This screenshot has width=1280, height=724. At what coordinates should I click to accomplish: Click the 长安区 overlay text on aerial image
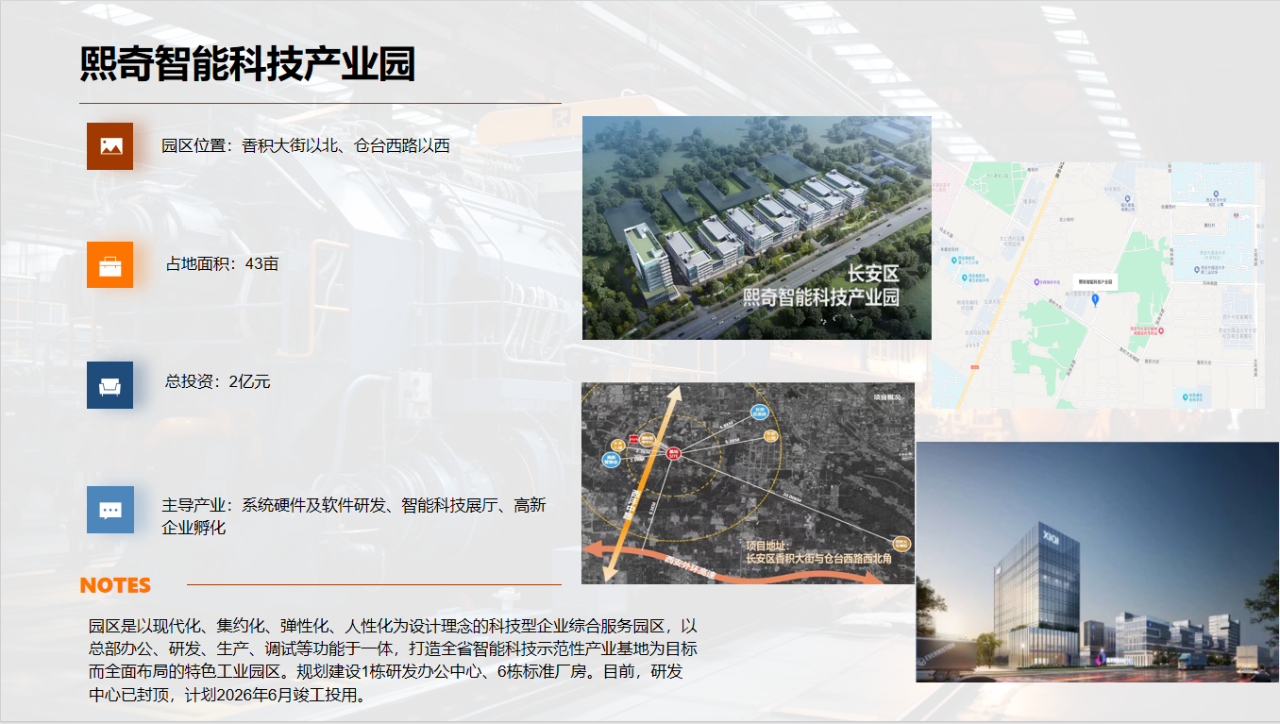[x=873, y=273]
